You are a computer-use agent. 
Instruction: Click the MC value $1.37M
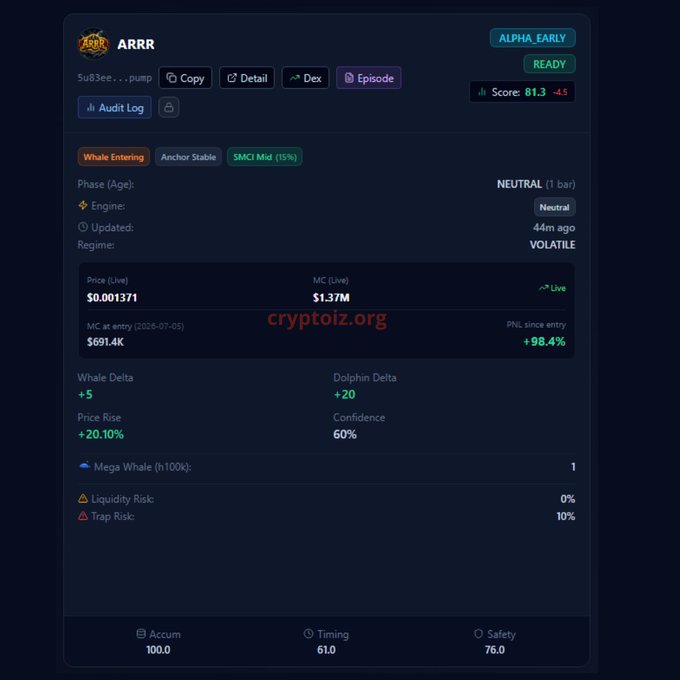pyautogui.click(x=331, y=298)
